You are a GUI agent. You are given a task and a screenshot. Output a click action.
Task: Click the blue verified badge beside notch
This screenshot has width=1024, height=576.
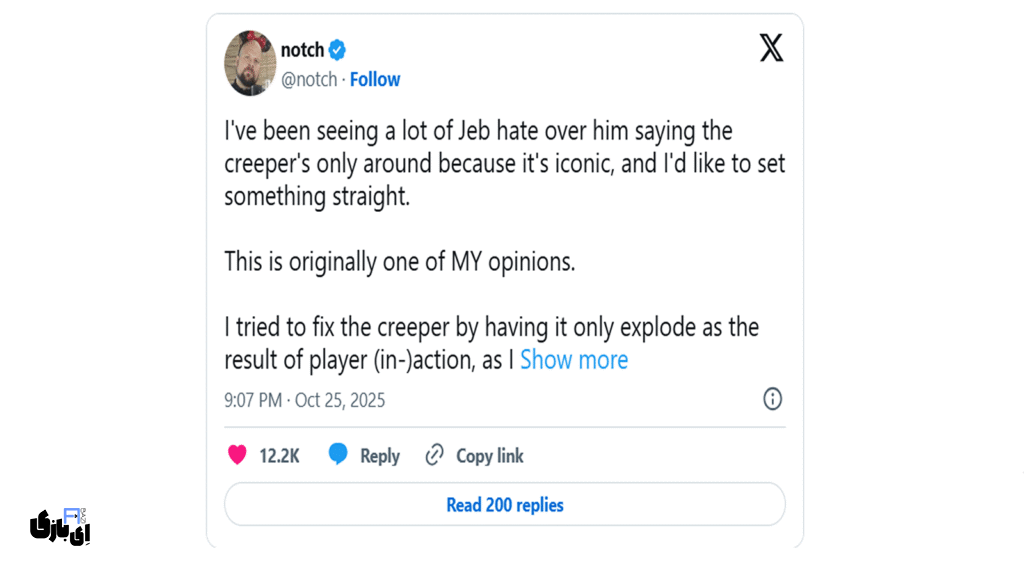coord(339,50)
